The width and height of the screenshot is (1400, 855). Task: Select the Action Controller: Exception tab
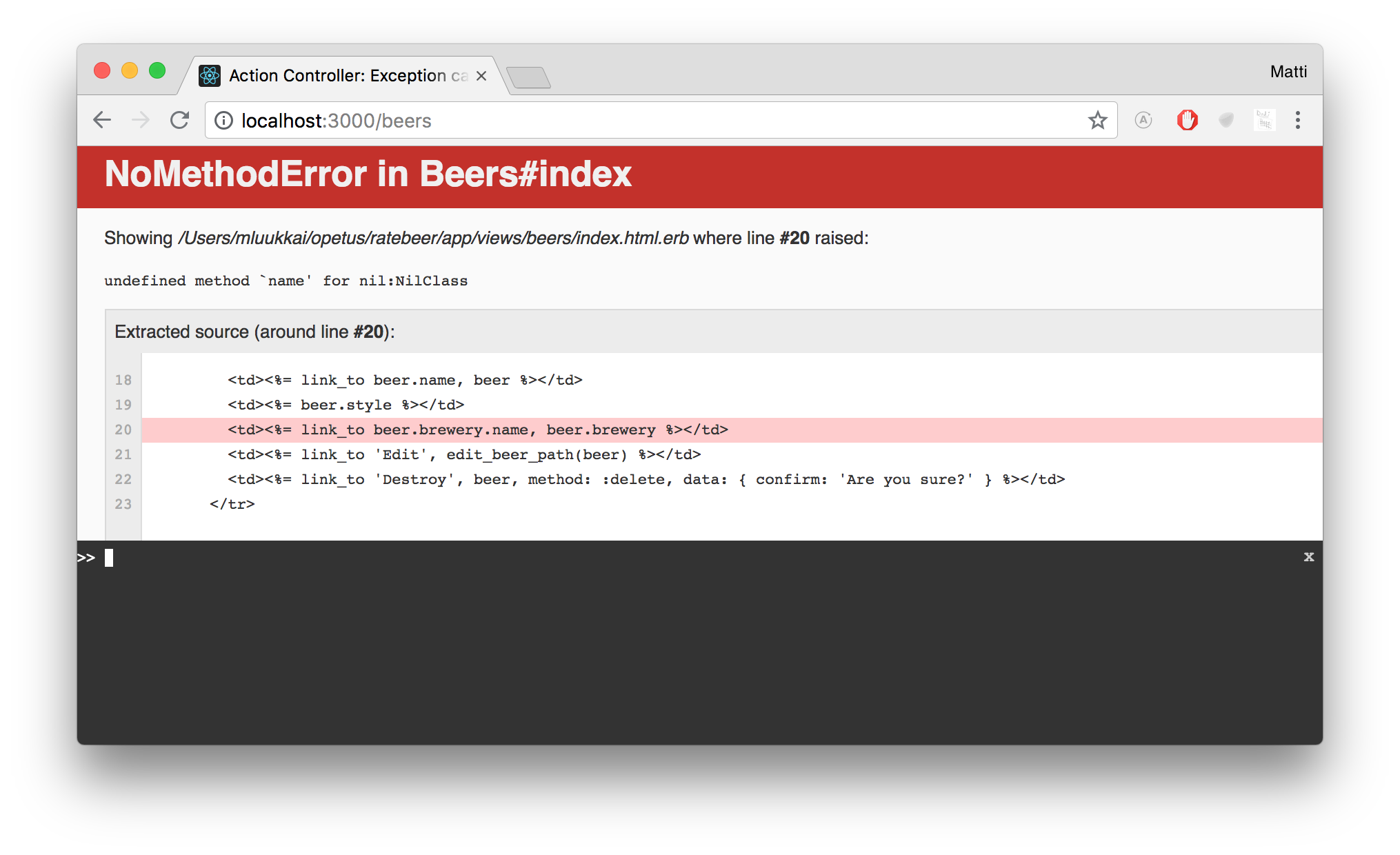pyautogui.click(x=338, y=76)
